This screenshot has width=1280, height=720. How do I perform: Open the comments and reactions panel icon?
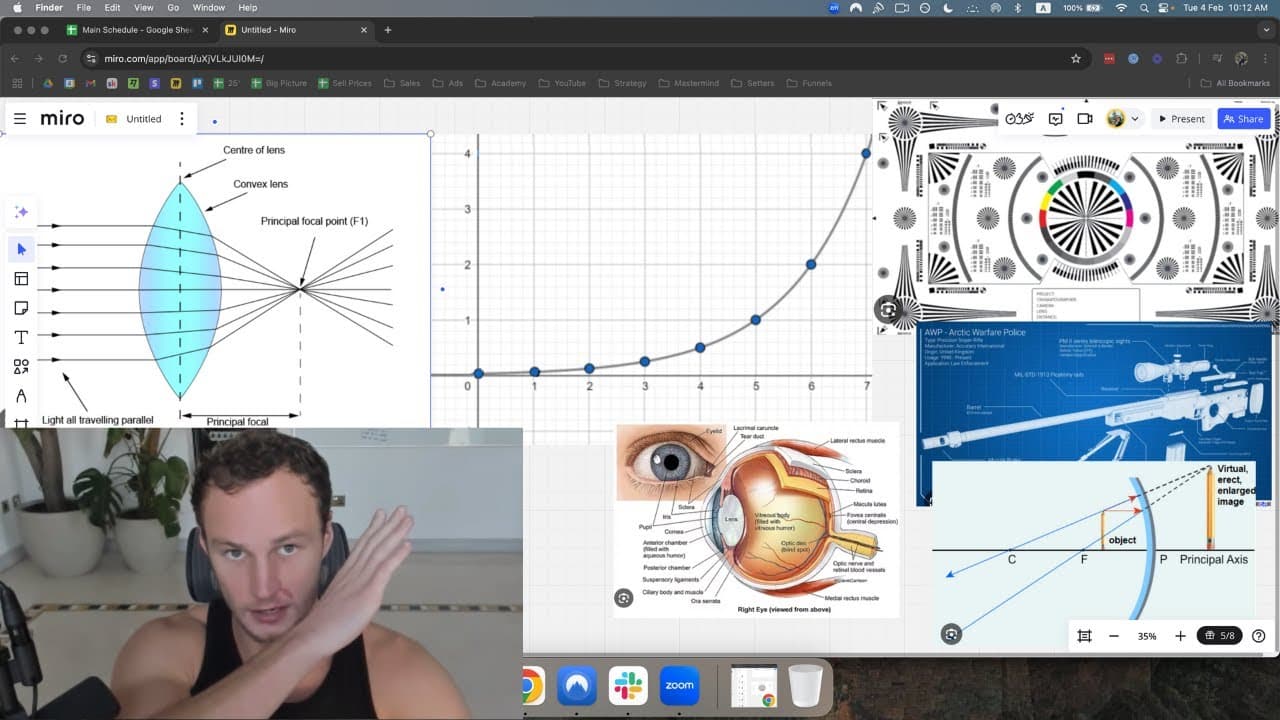point(1055,118)
